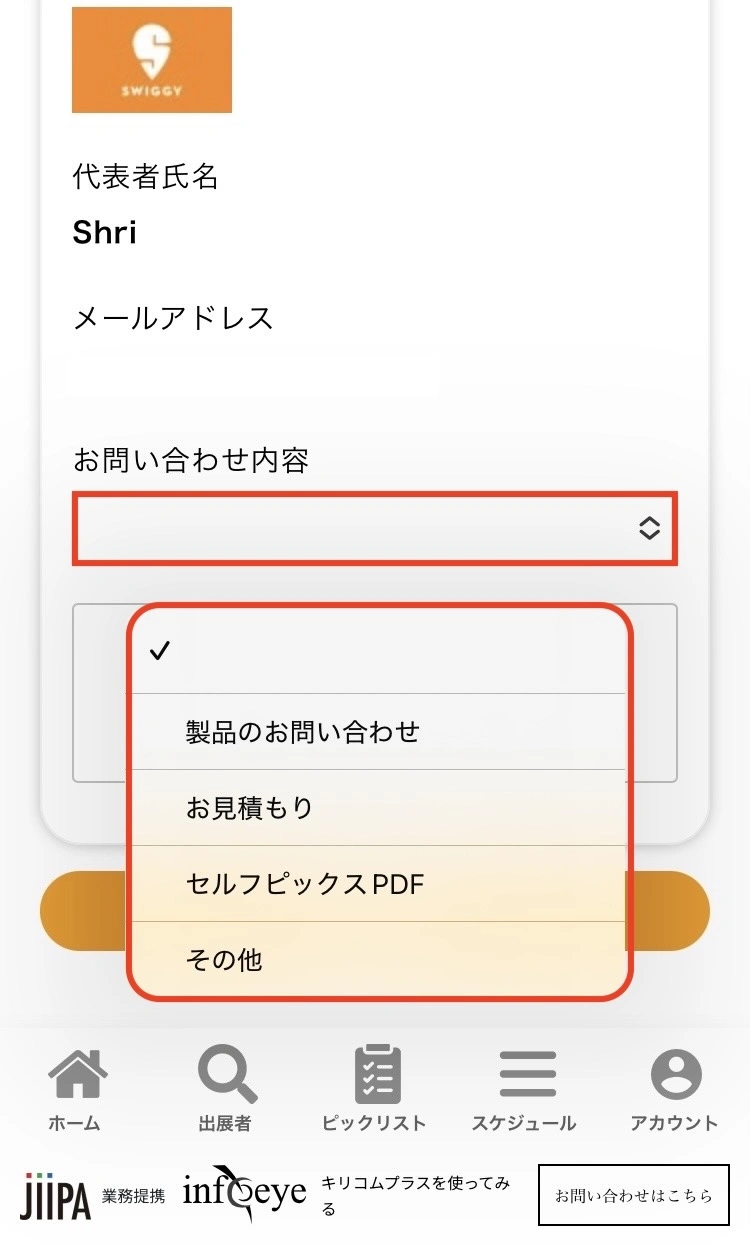
Task: Tap the 出展者 magnifying glass icon
Action: (227, 1074)
